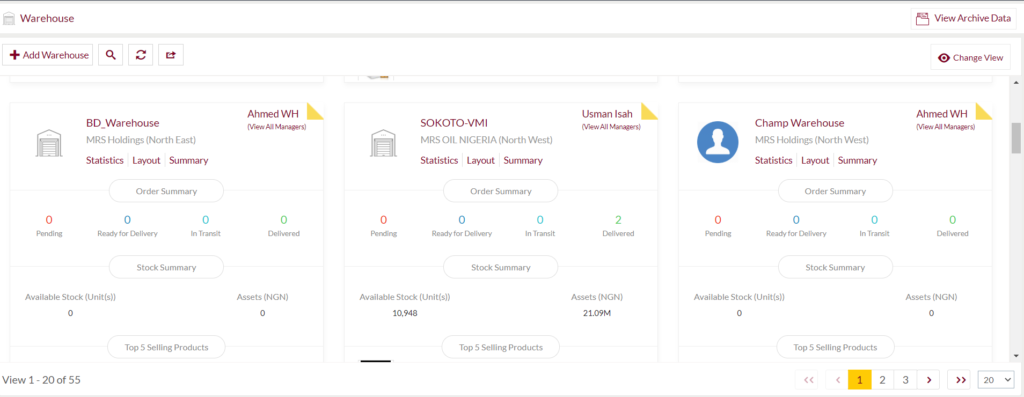The width and height of the screenshot is (1024, 397).
Task: Open Statistics for SOKOTO-VMI
Action: [439, 160]
